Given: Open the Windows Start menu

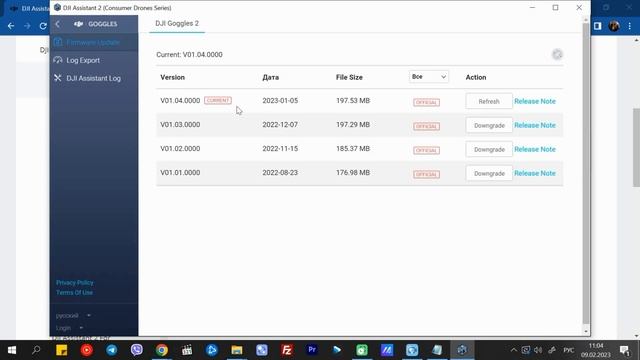Looking at the screenshot, I should click(x=12, y=350).
